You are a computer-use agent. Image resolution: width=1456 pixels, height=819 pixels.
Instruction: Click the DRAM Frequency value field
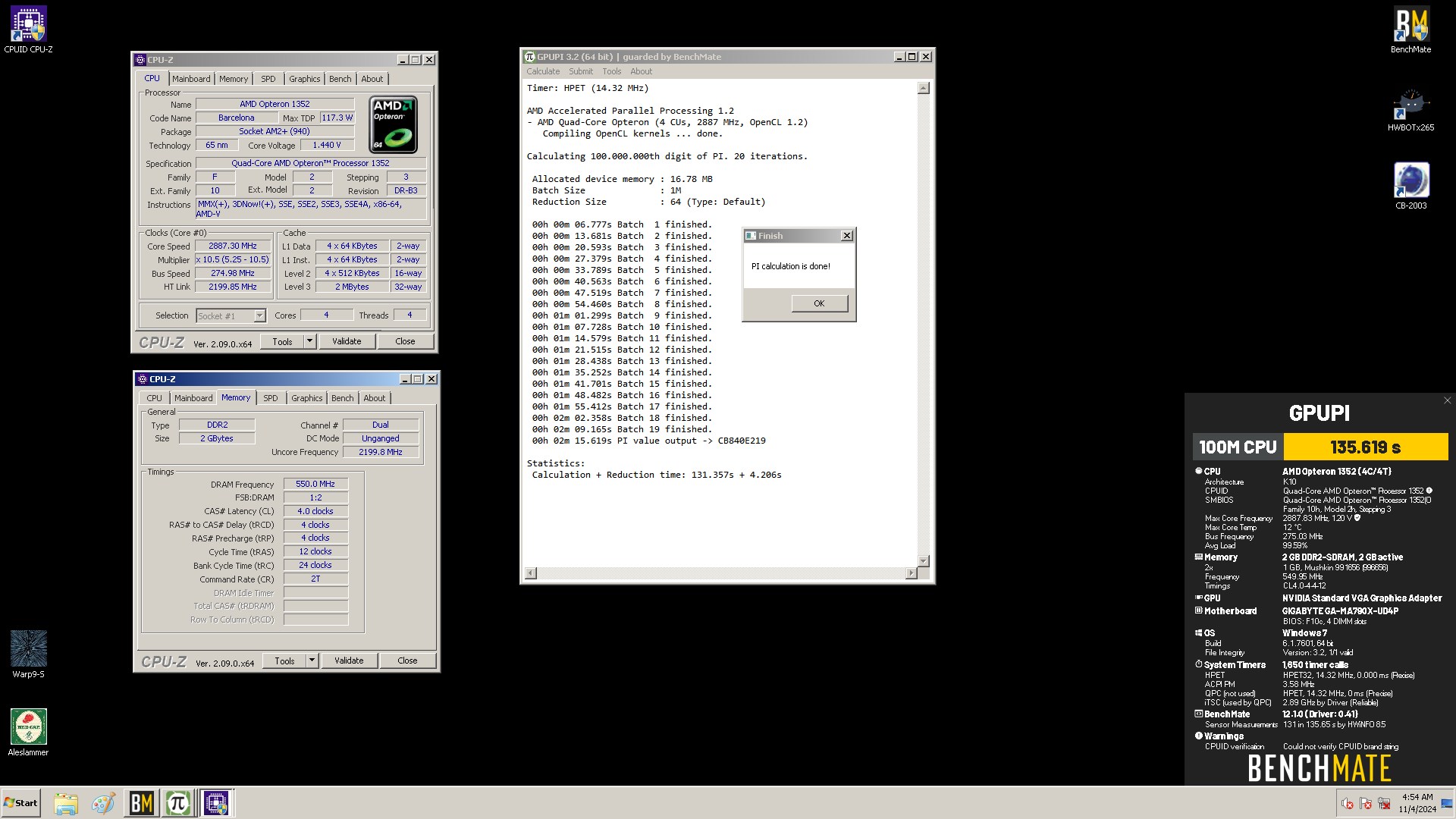(x=315, y=484)
